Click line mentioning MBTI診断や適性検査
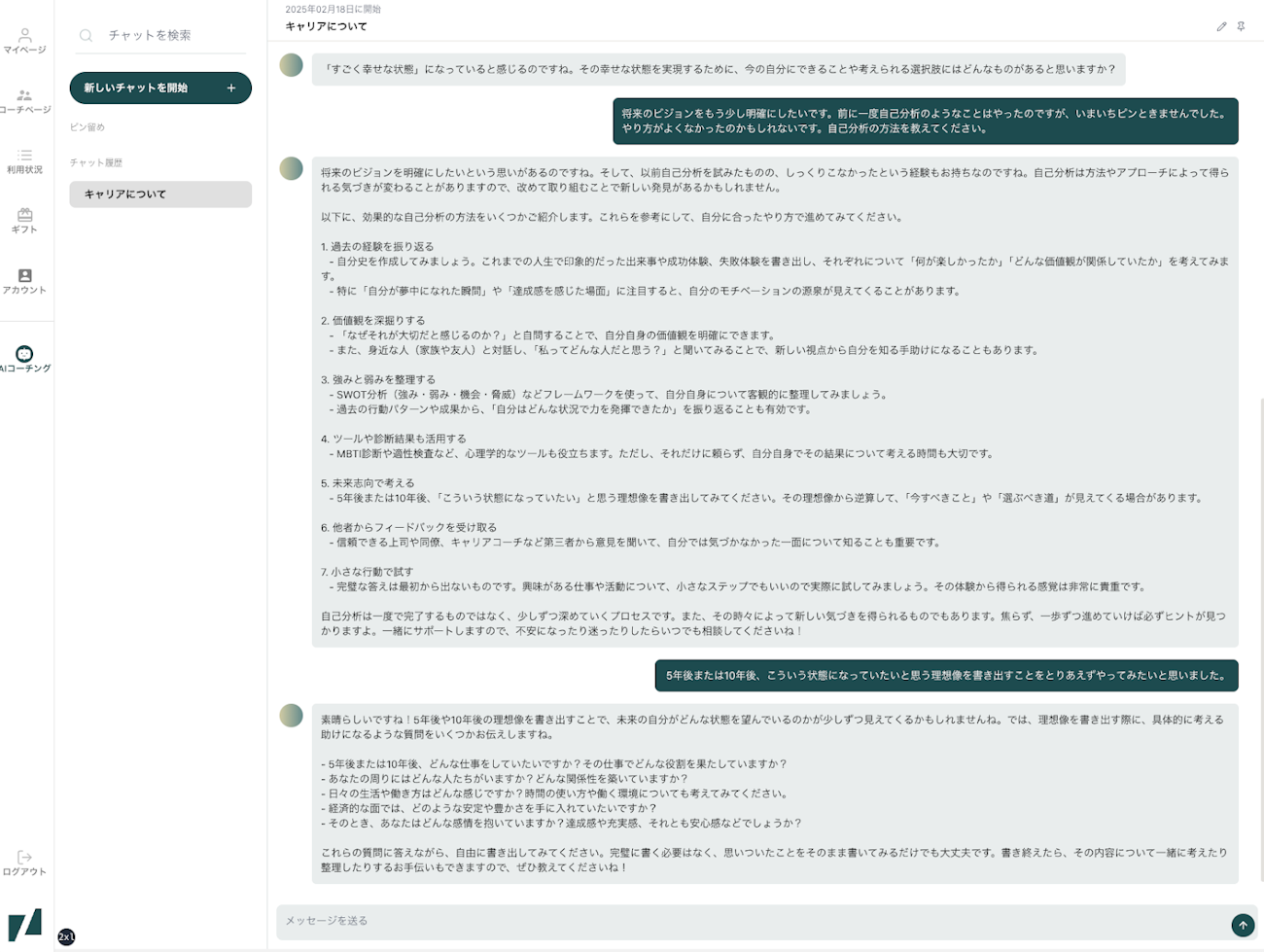 coord(661,453)
